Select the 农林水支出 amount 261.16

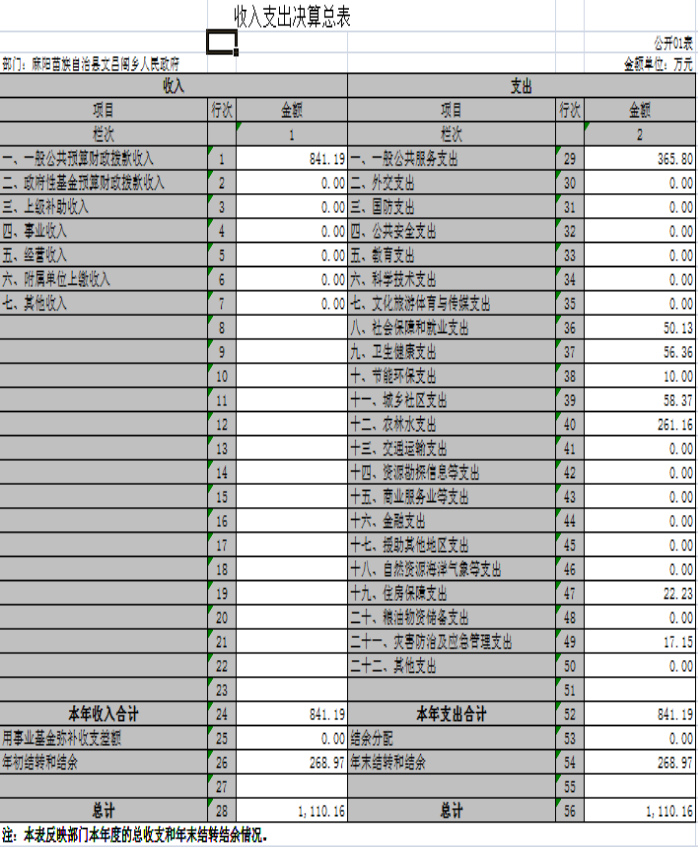tap(640, 424)
